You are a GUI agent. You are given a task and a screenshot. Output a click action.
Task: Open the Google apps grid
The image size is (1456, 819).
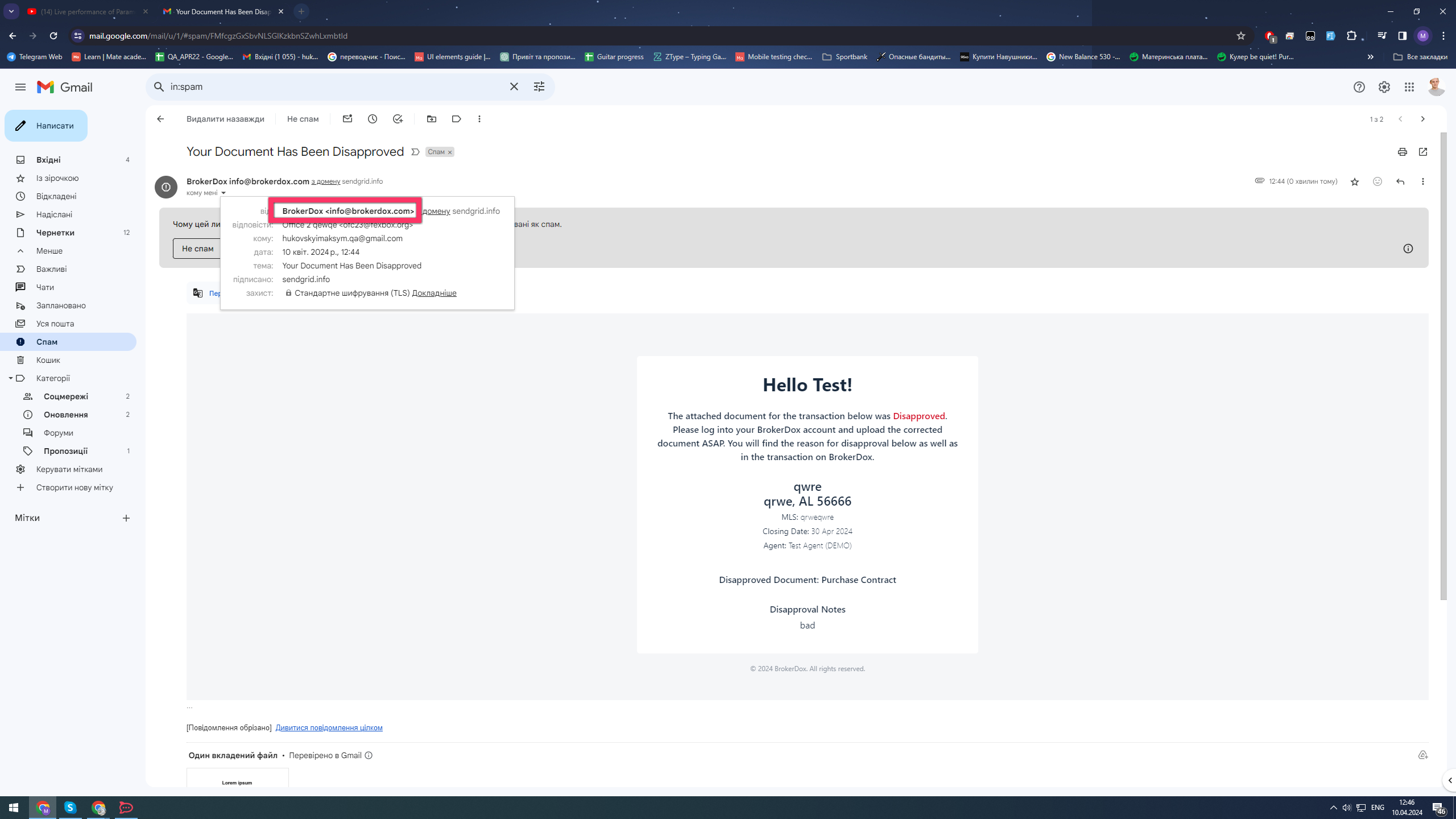click(1409, 87)
